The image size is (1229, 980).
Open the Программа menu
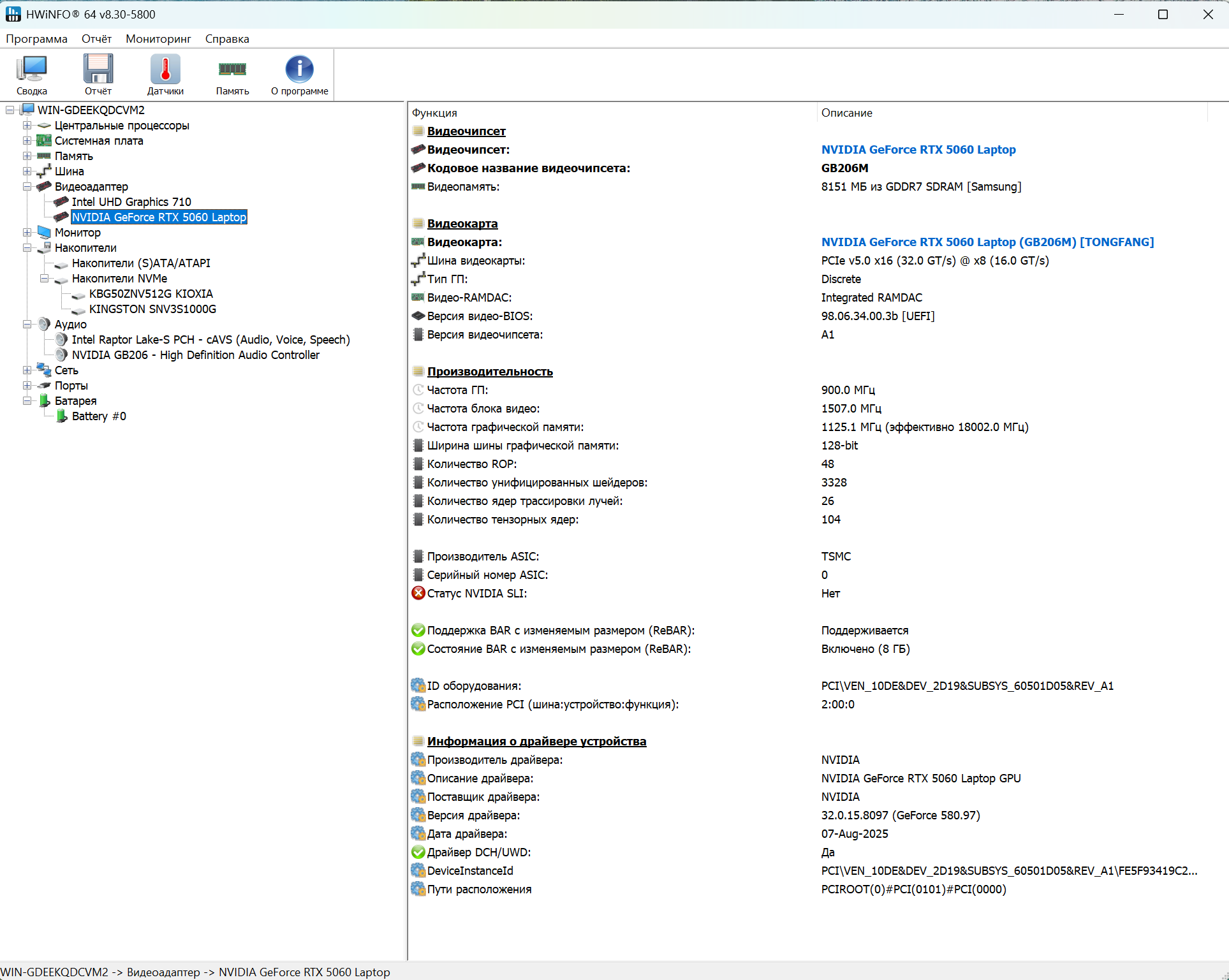click(x=37, y=39)
